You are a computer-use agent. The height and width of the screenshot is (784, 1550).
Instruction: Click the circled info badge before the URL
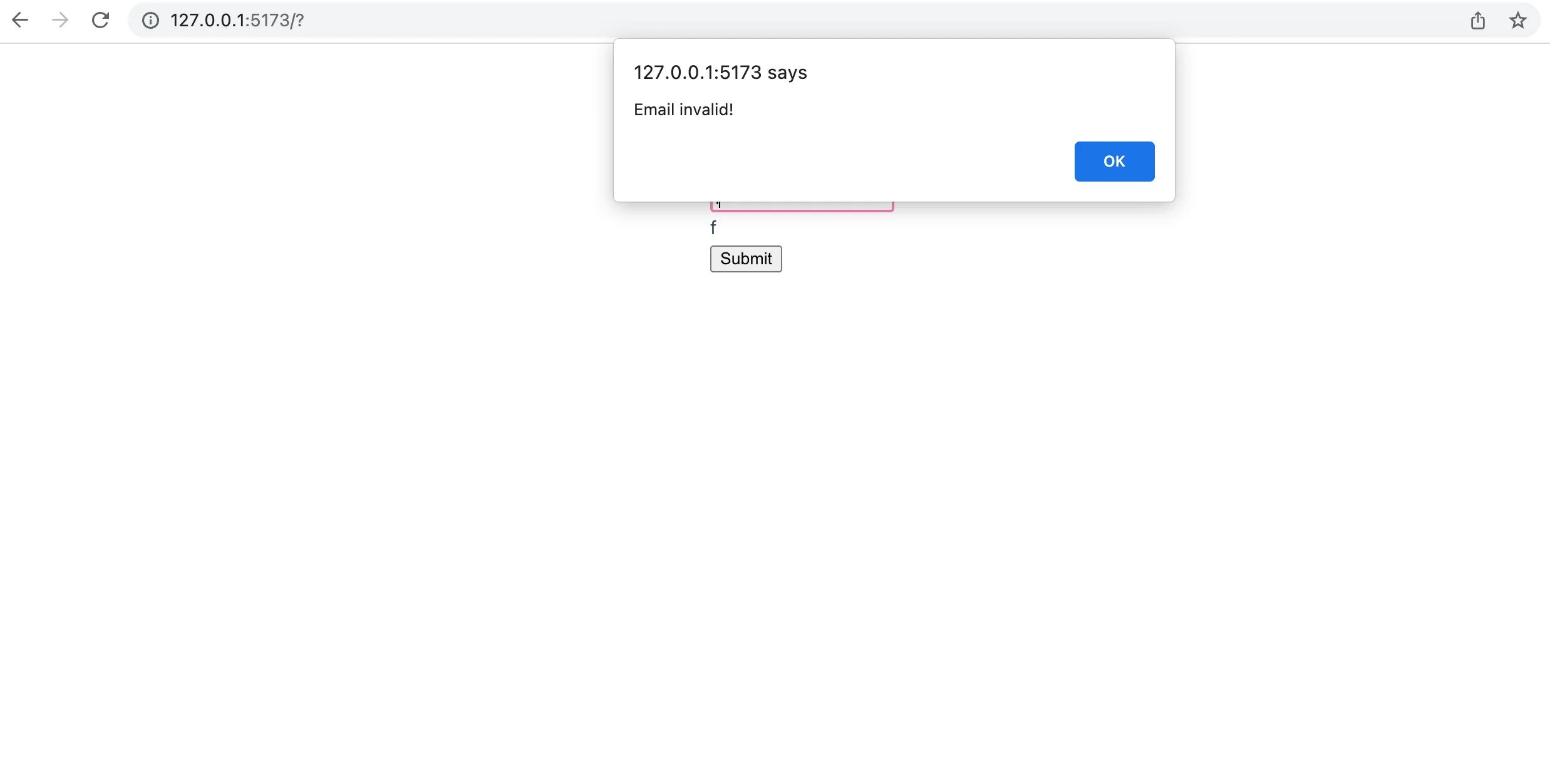pyautogui.click(x=150, y=20)
